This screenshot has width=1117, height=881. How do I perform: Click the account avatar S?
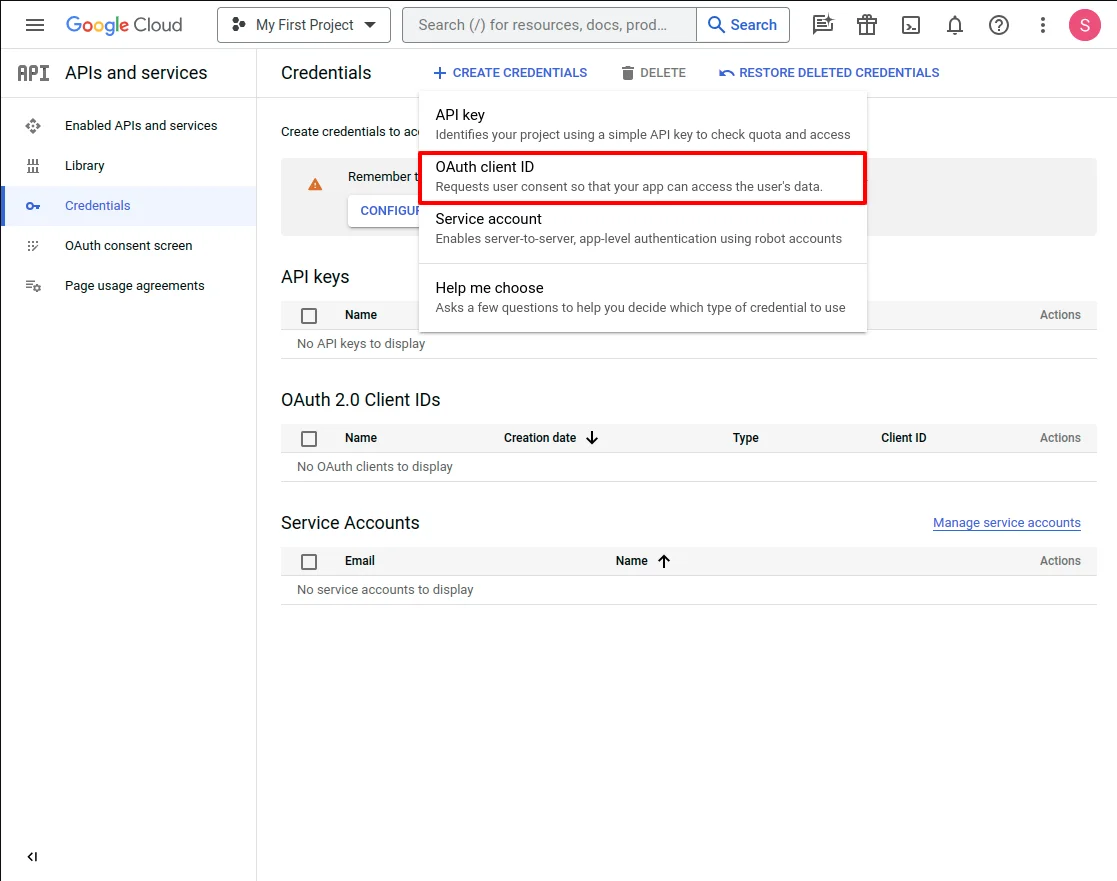point(1085,25)
